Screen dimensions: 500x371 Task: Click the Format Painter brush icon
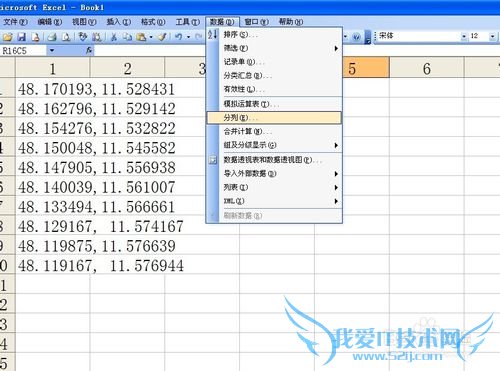pyautogui.click(x=162, y=37)
